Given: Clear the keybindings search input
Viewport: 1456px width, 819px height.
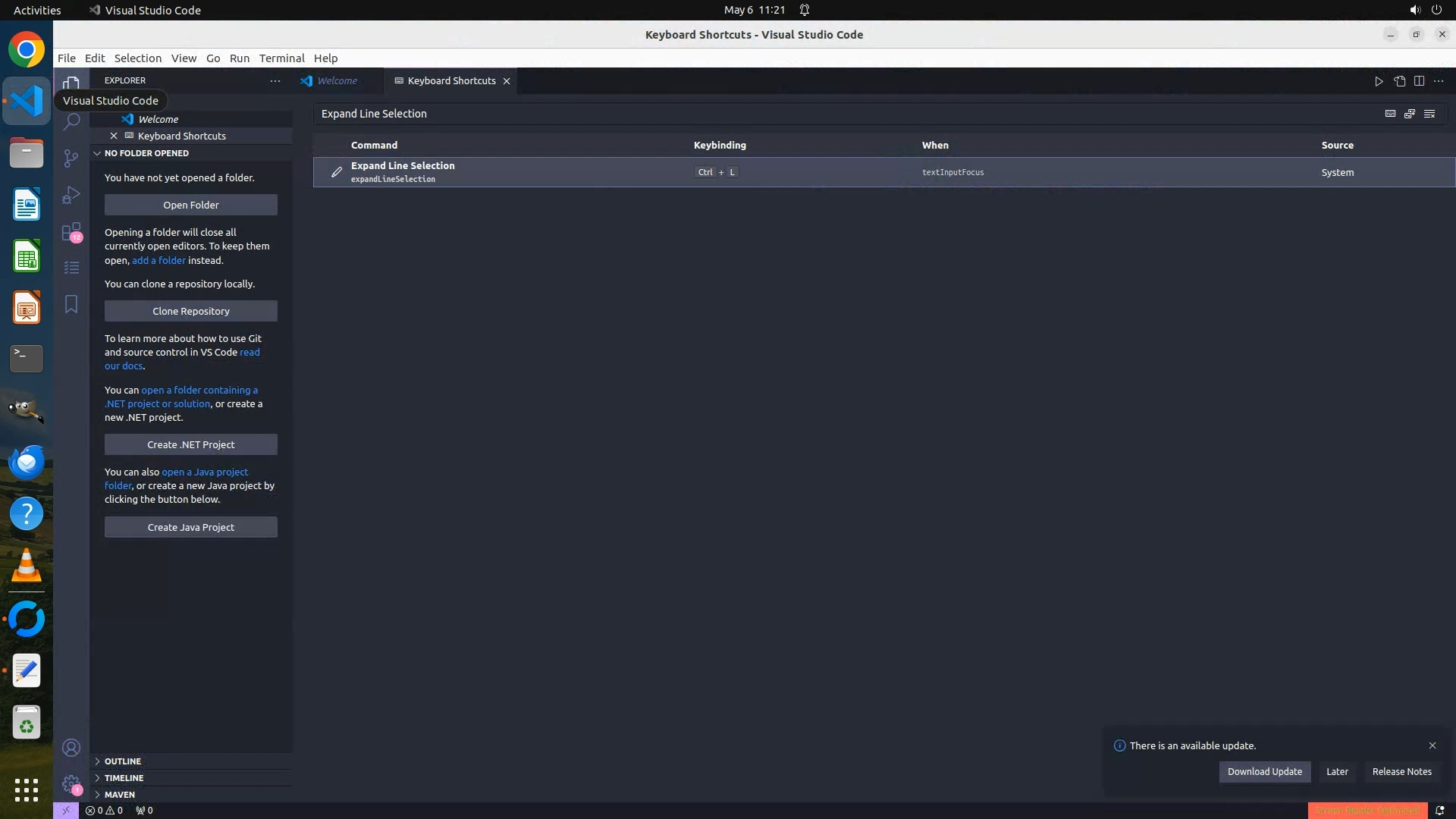Looking at the screenshot, I should [x=1429, y=114].
